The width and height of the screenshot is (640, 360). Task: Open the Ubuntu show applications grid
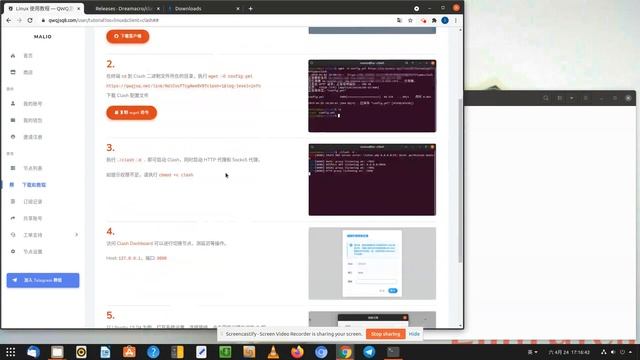[x=10, y=352]
